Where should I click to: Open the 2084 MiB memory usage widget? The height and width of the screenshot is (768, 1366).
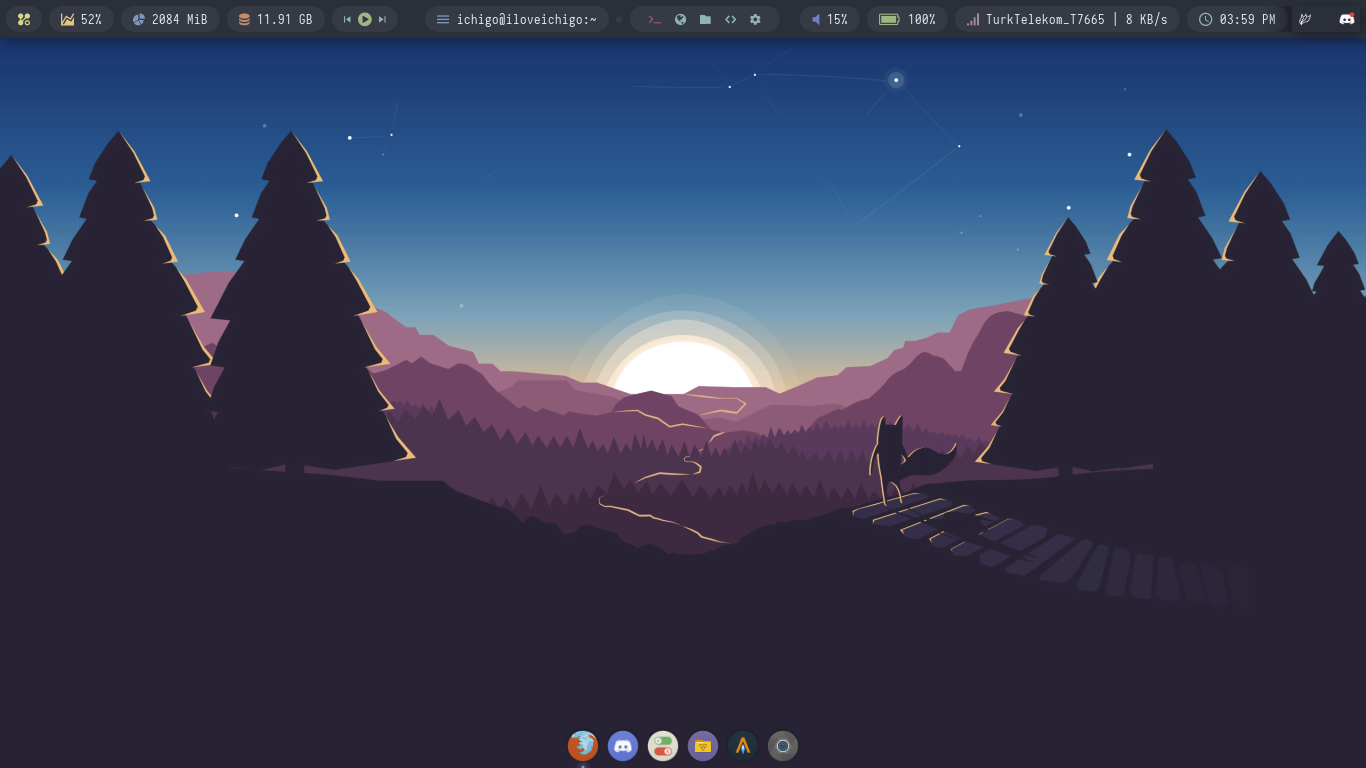pyautogui.click(x=170, y=19)
